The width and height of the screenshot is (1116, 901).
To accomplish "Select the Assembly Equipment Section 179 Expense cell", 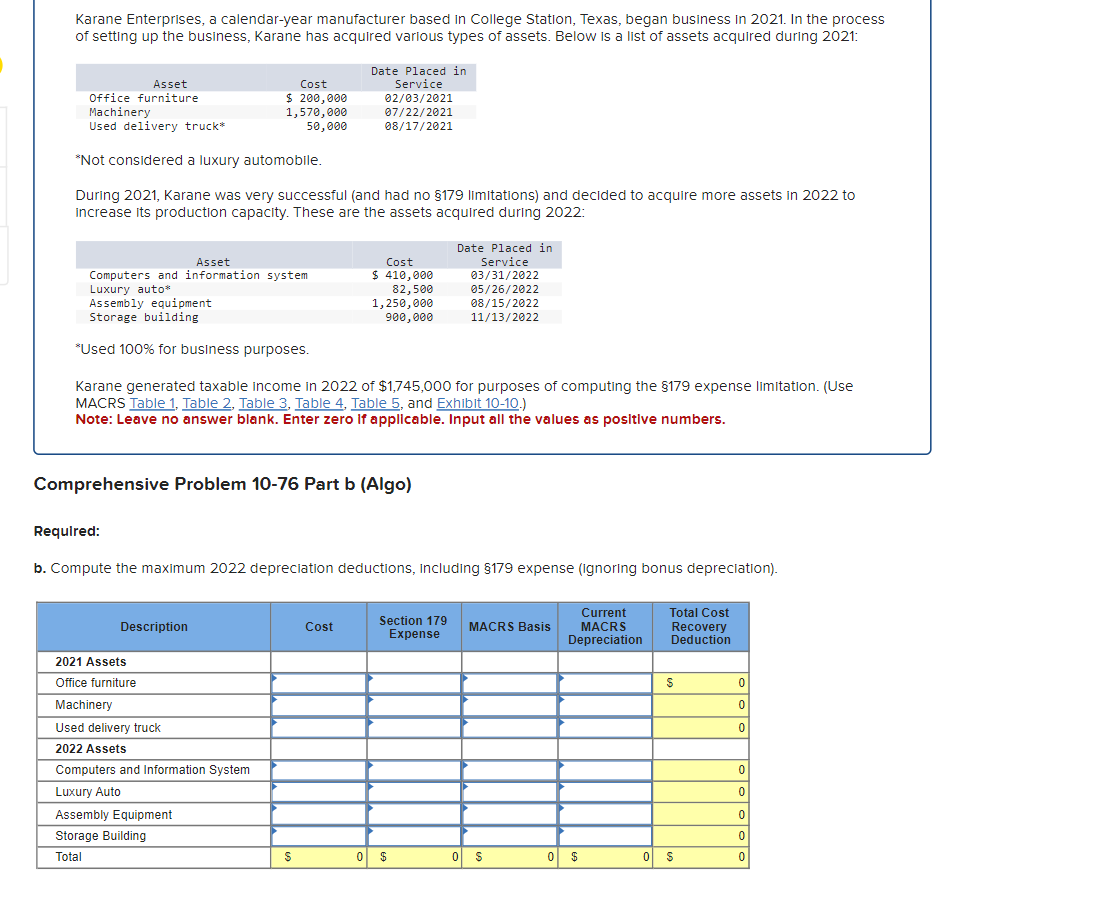I will 414,814.
